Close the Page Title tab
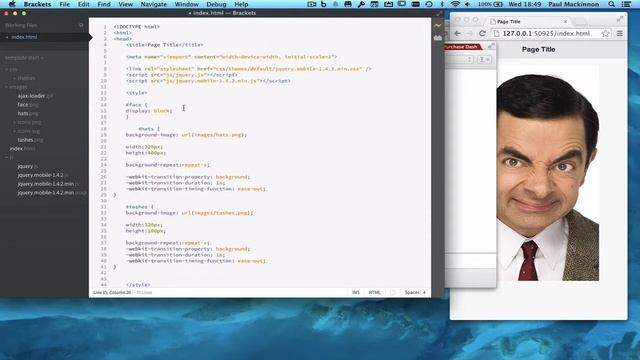Image resolution: width=640 pixels, height=360 pixels. pos(565,21)
